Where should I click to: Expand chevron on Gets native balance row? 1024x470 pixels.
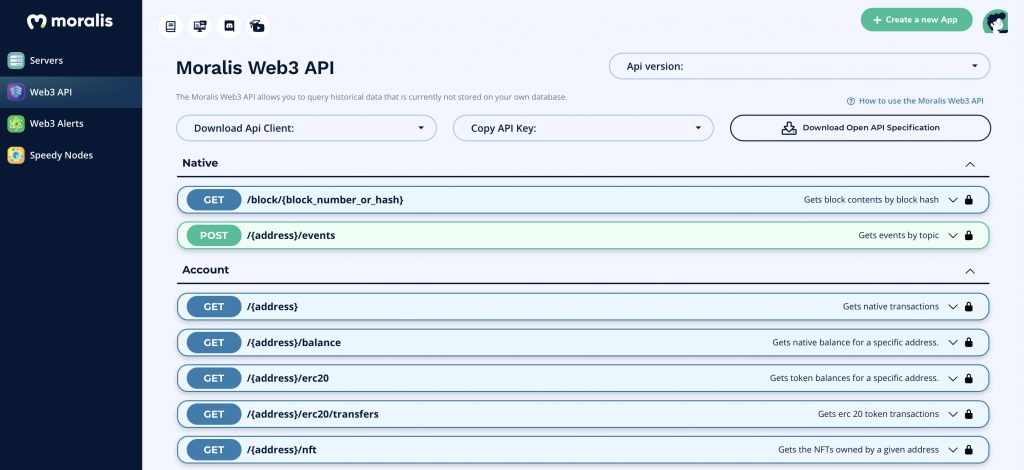(953, 342)
